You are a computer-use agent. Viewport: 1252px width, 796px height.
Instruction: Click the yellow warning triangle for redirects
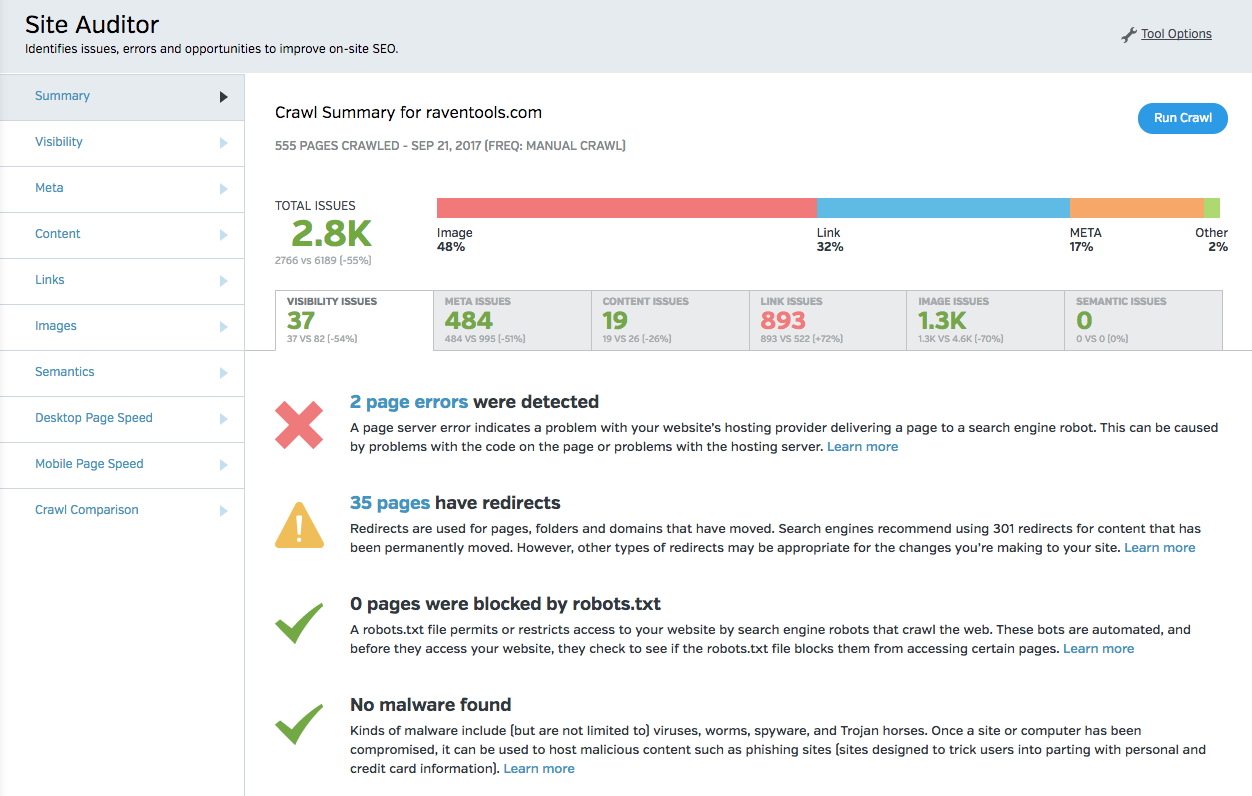coord(299,525)
